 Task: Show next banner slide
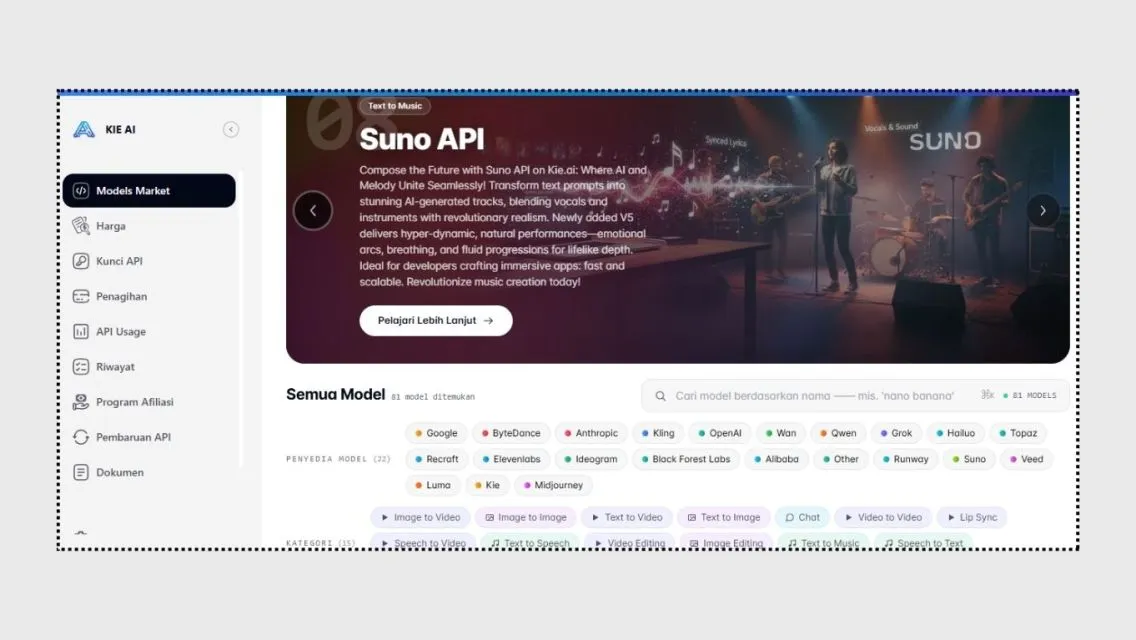(1043, 210)
